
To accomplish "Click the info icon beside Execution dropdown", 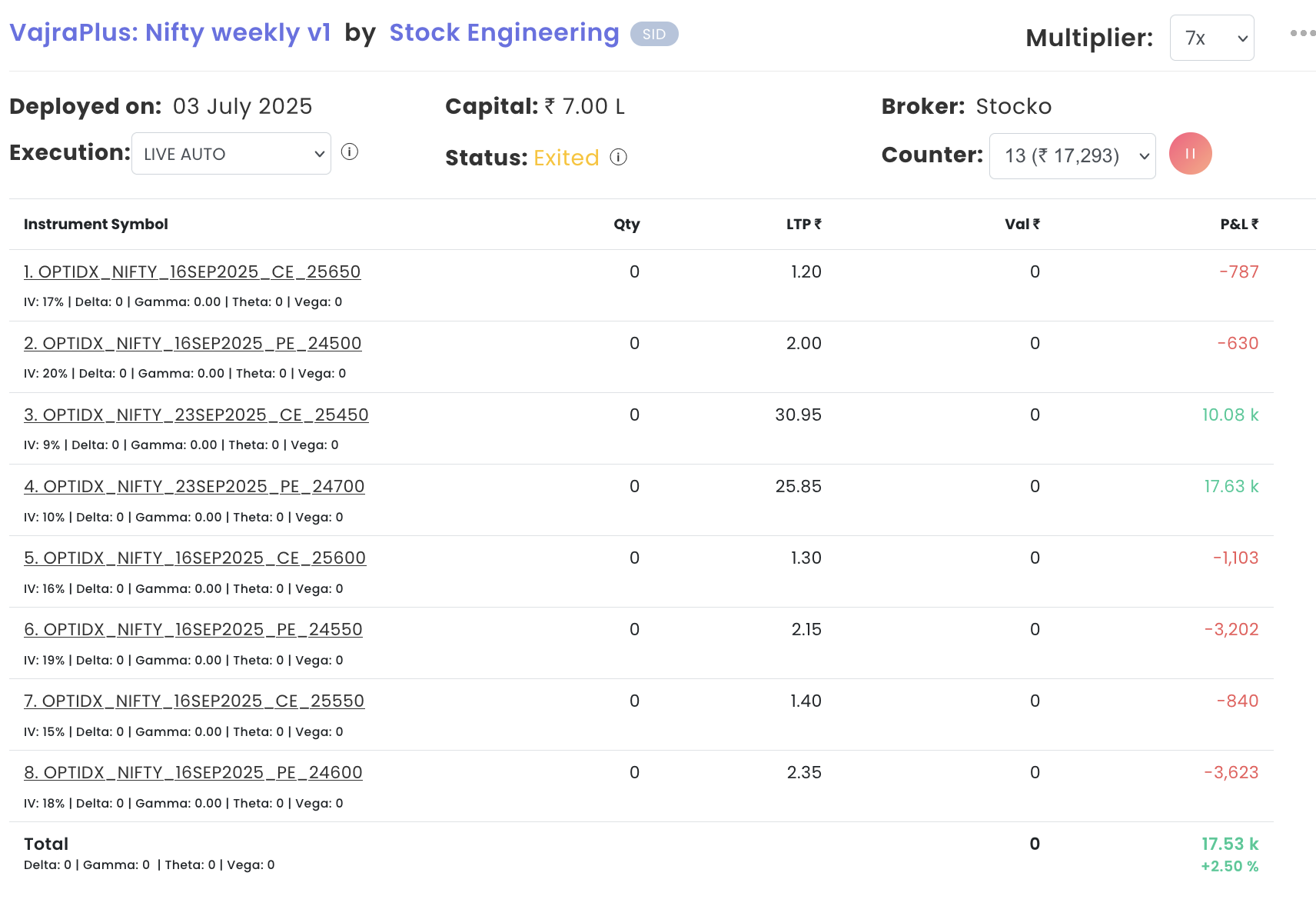I will [x=350, y=152].
